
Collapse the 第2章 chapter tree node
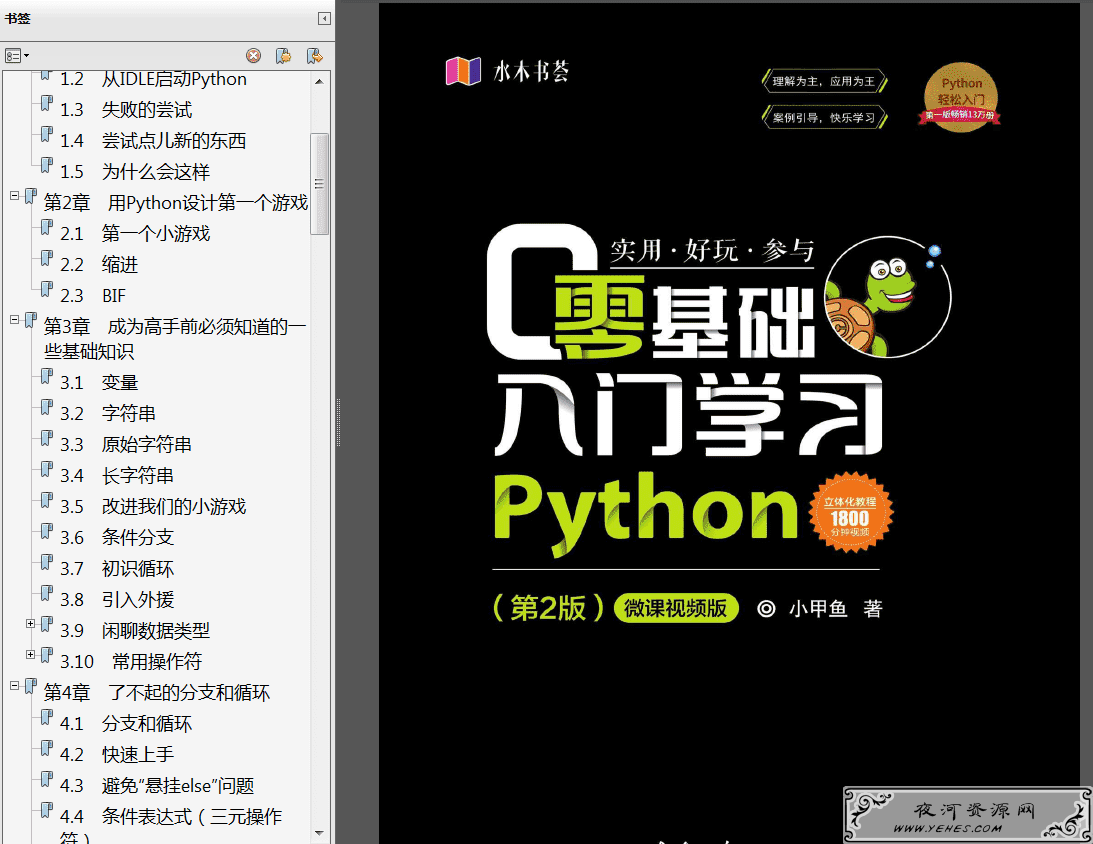coord(14,196)
